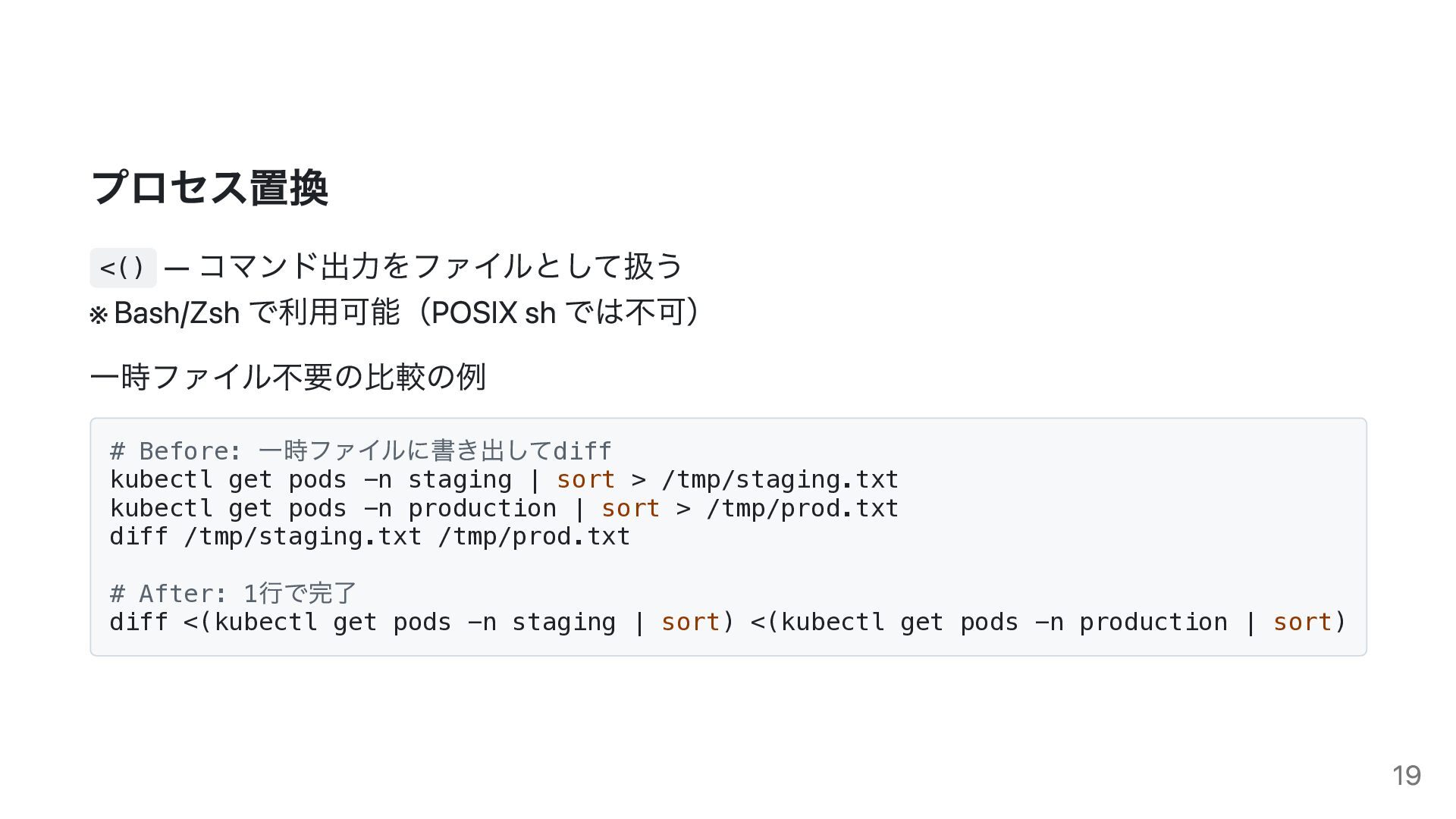
Task: Click 'sort' in the staging redirect line
Action: click(x=585, y=480)
